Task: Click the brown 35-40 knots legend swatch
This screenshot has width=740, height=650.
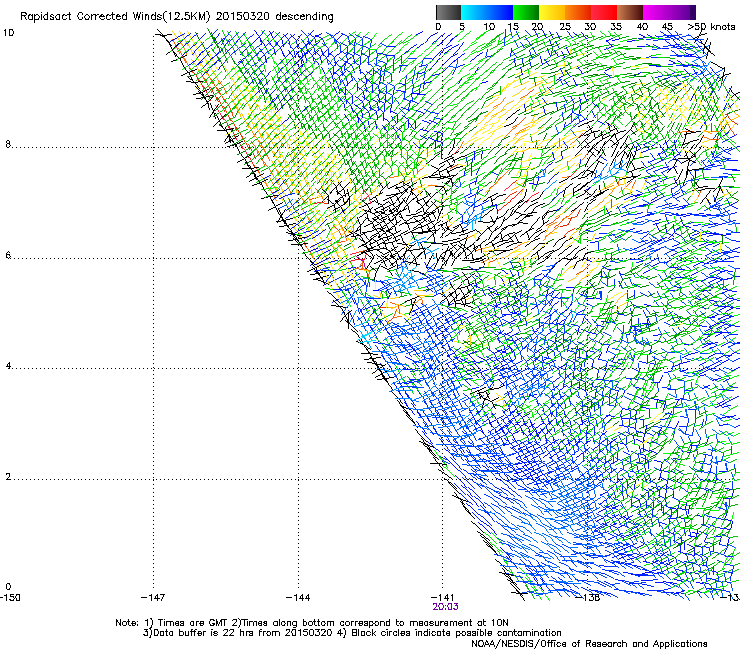Action: coord(630,12)
